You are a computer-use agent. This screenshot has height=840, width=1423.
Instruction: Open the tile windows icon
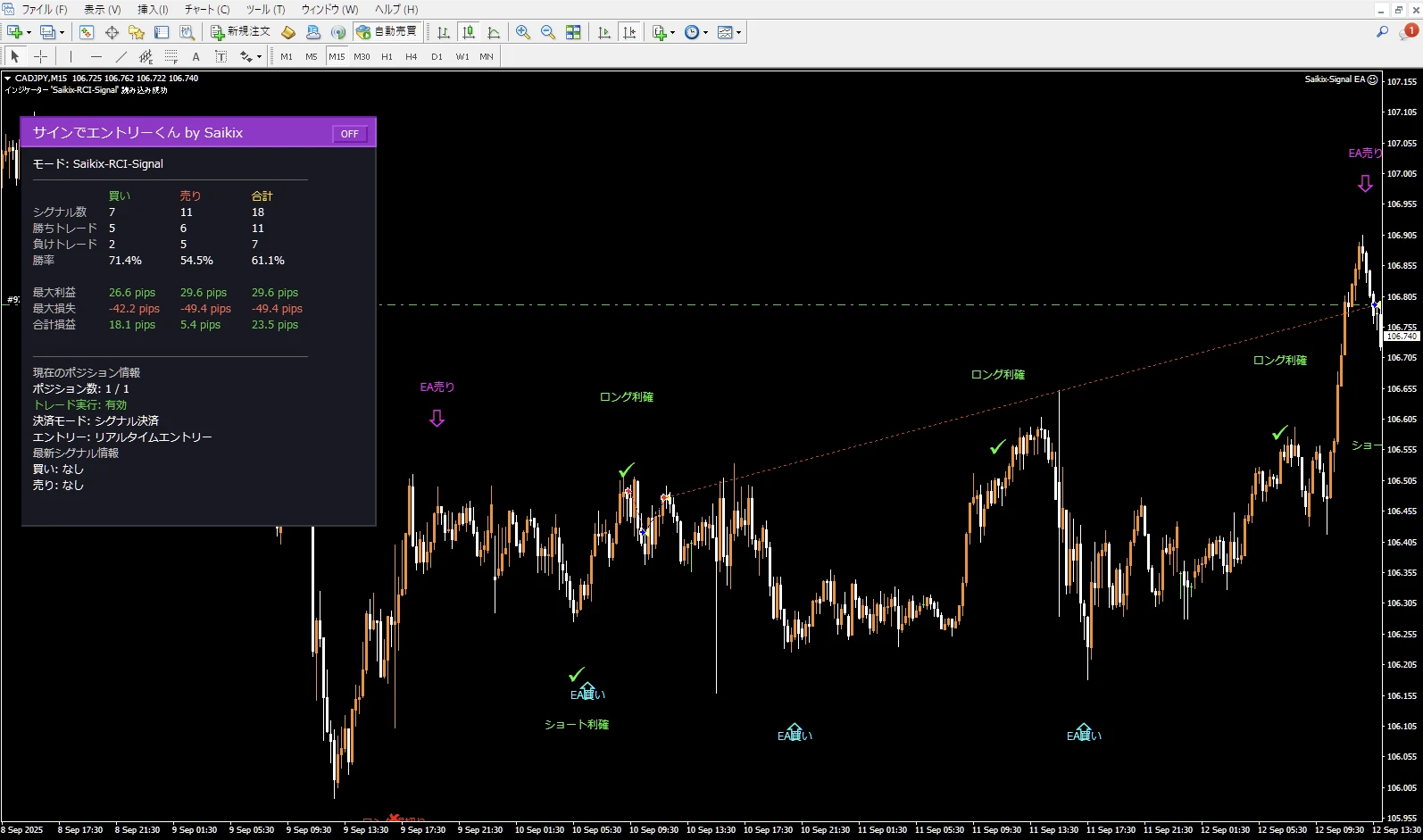(x=573, y=32)
